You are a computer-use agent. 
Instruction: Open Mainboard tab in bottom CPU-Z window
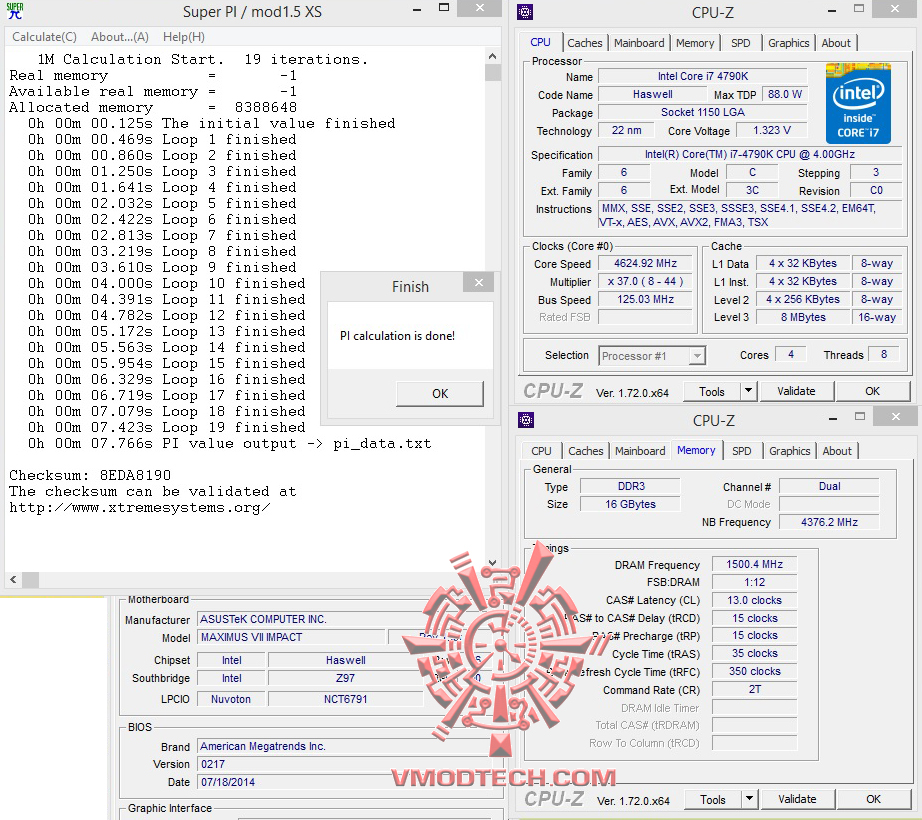point(640,451)
